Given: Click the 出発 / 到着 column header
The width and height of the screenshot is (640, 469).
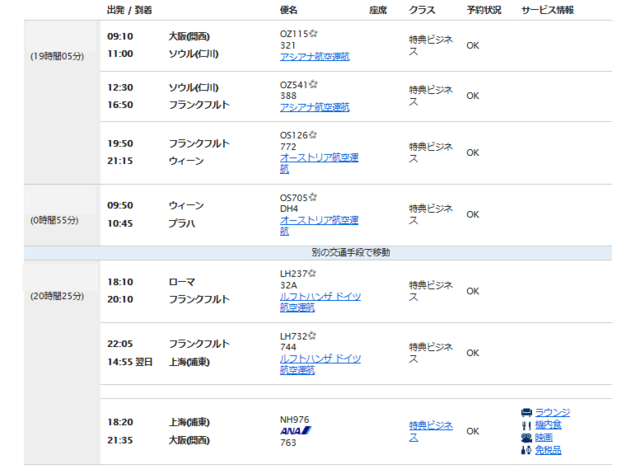Looking at the screenshot, I should click(x=129, y=10).
